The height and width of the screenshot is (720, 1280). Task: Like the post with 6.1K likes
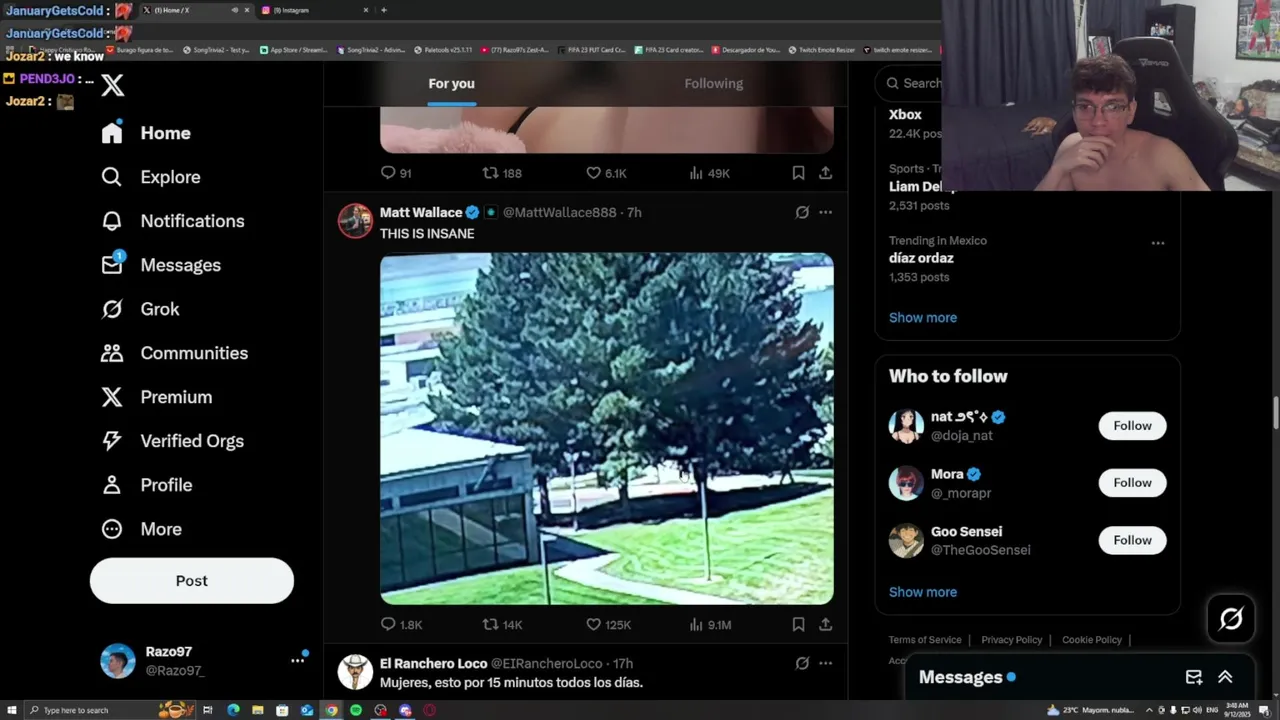(x=606, y=173)
